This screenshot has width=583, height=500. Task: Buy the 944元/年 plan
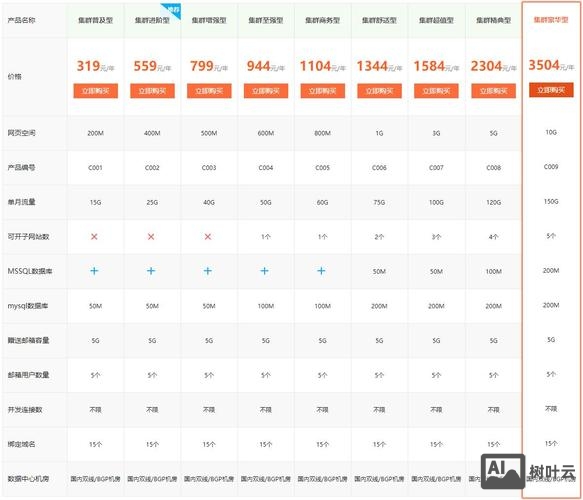(266, 91)
